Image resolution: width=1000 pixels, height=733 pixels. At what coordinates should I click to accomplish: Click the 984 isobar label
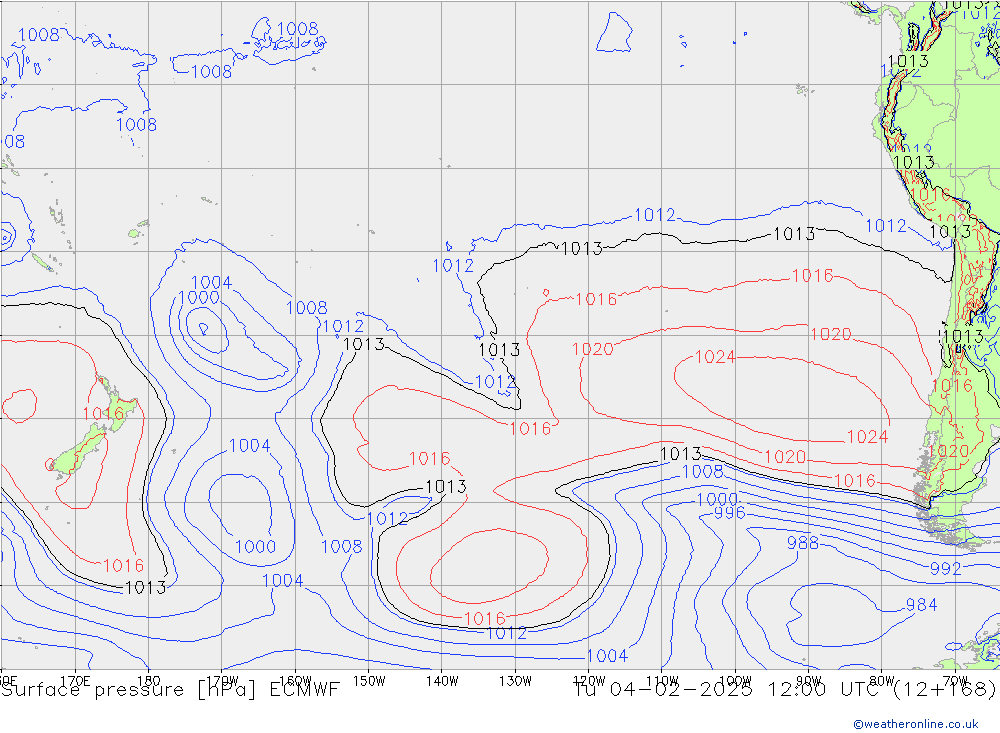tap(921, 605)
